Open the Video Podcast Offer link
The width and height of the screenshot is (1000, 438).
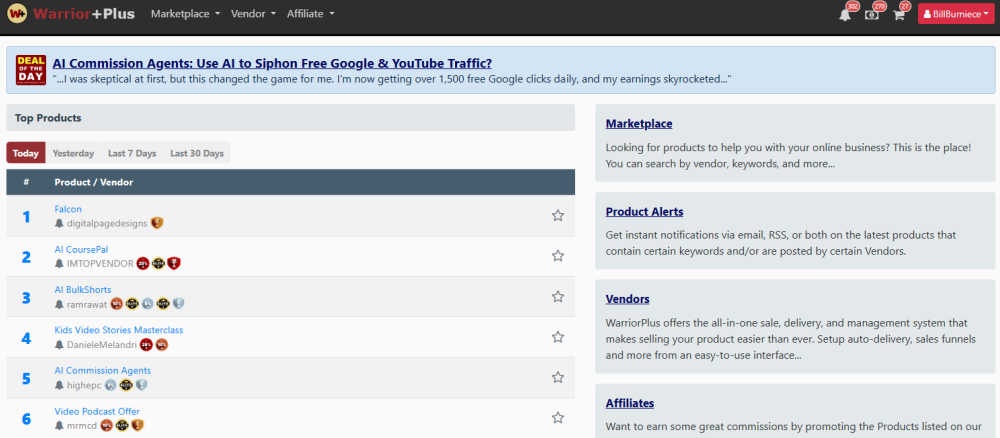(97, 411)
